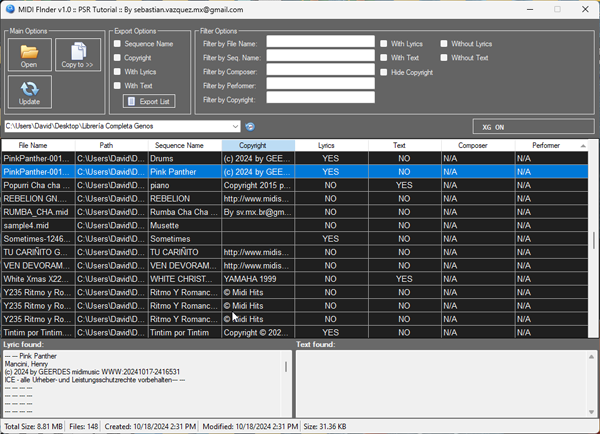Sort by File Name column header
Viewport: 600px width, 434px height.
(x=38, y=145)
